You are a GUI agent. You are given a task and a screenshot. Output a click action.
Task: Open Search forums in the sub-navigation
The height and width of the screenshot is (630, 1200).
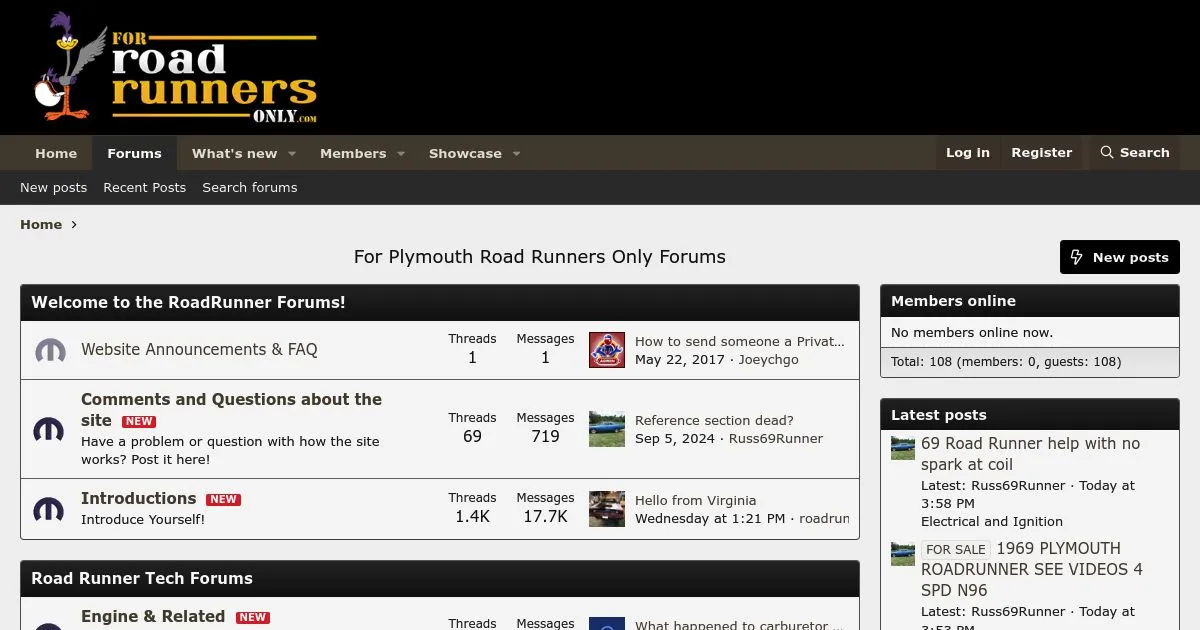point(250,188)
